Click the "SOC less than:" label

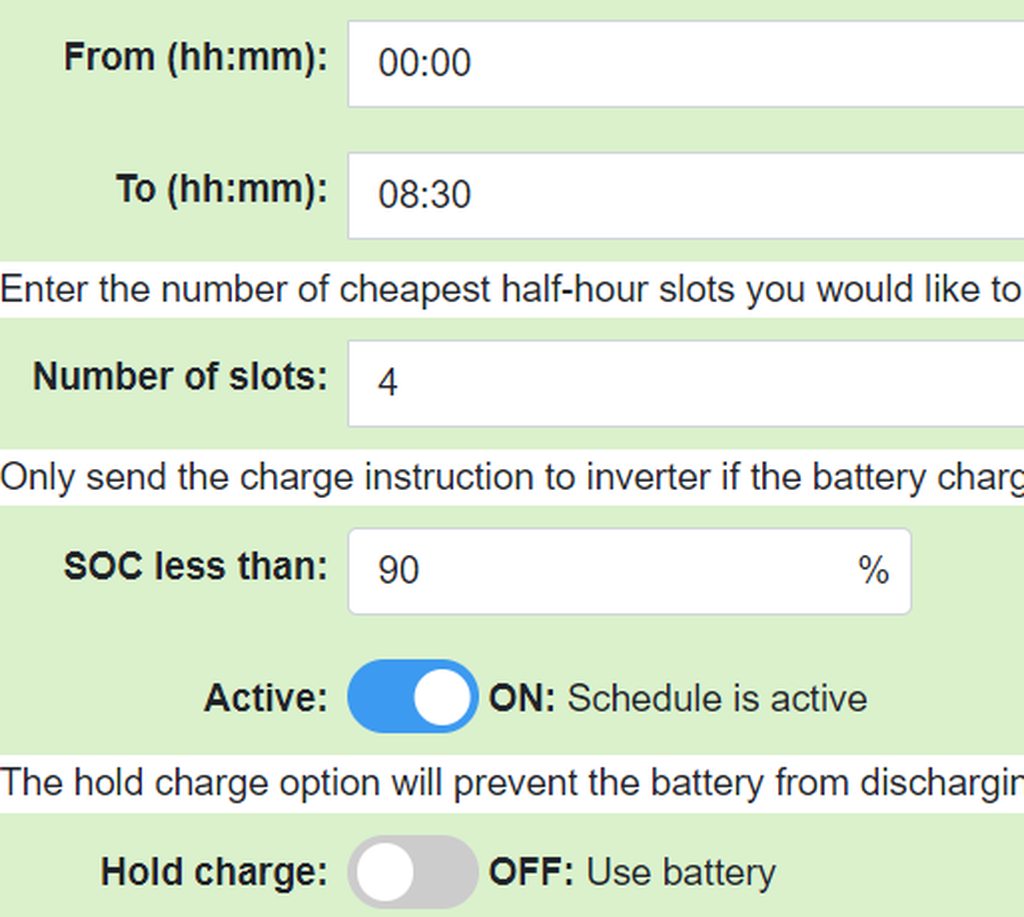tap(196, 566)
